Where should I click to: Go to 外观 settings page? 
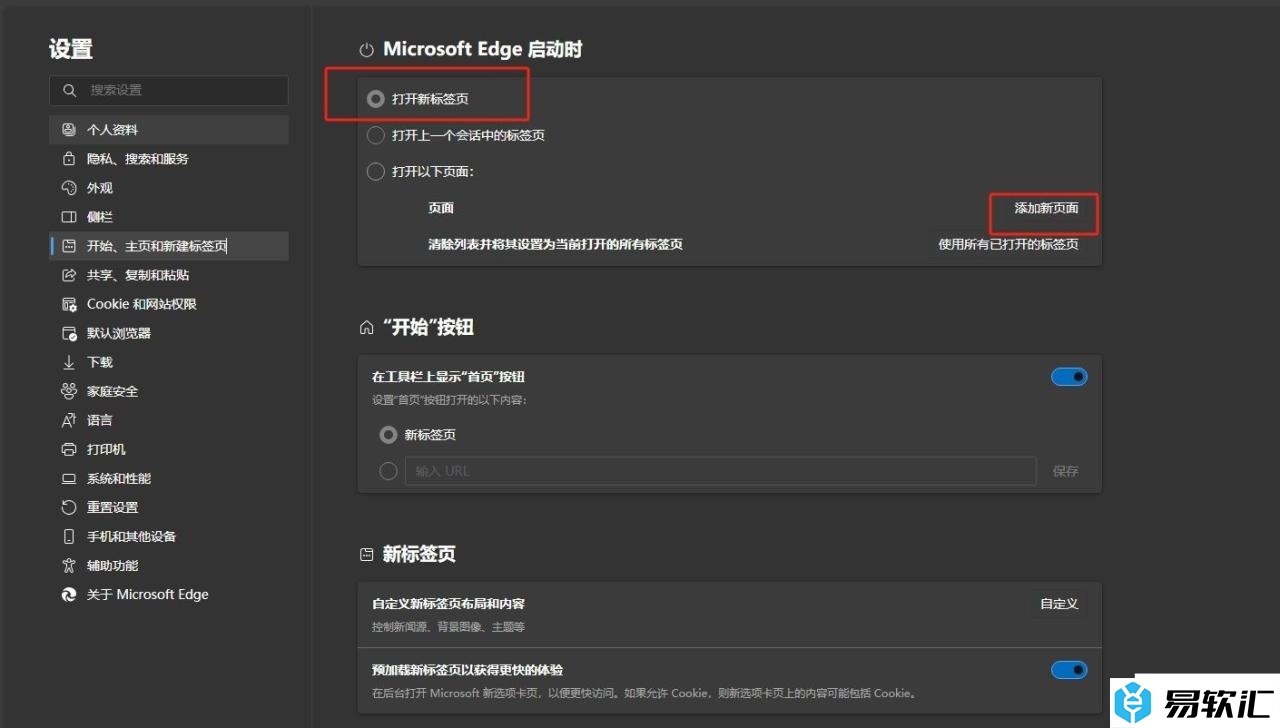tap(169, 188)
